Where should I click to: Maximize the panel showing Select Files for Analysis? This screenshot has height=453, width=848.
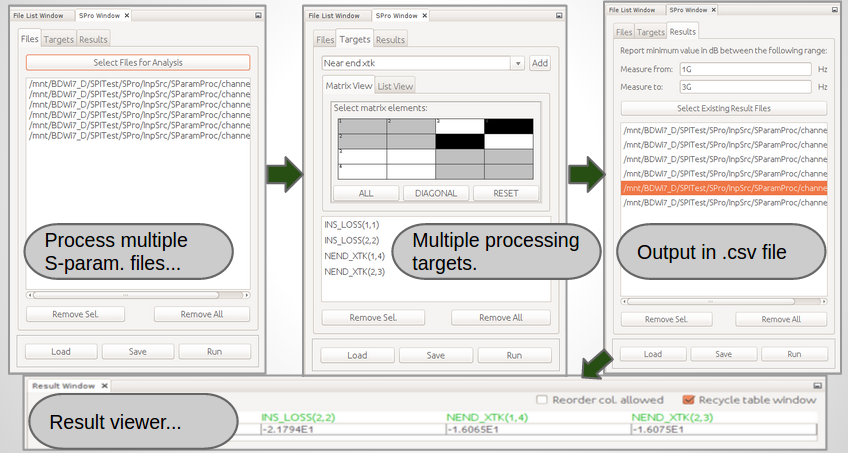pos(259,16)
